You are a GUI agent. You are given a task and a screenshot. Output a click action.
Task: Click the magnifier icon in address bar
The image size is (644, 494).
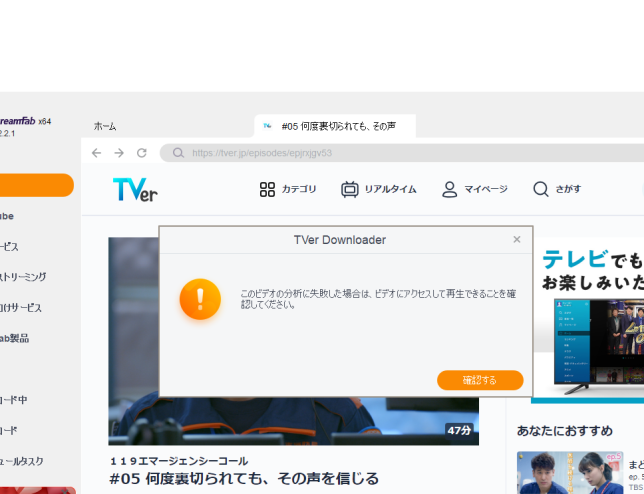tap(178, 153)
